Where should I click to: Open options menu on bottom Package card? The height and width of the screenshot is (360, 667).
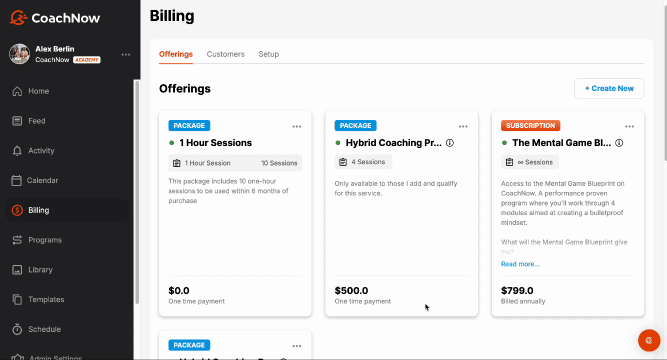296,346
